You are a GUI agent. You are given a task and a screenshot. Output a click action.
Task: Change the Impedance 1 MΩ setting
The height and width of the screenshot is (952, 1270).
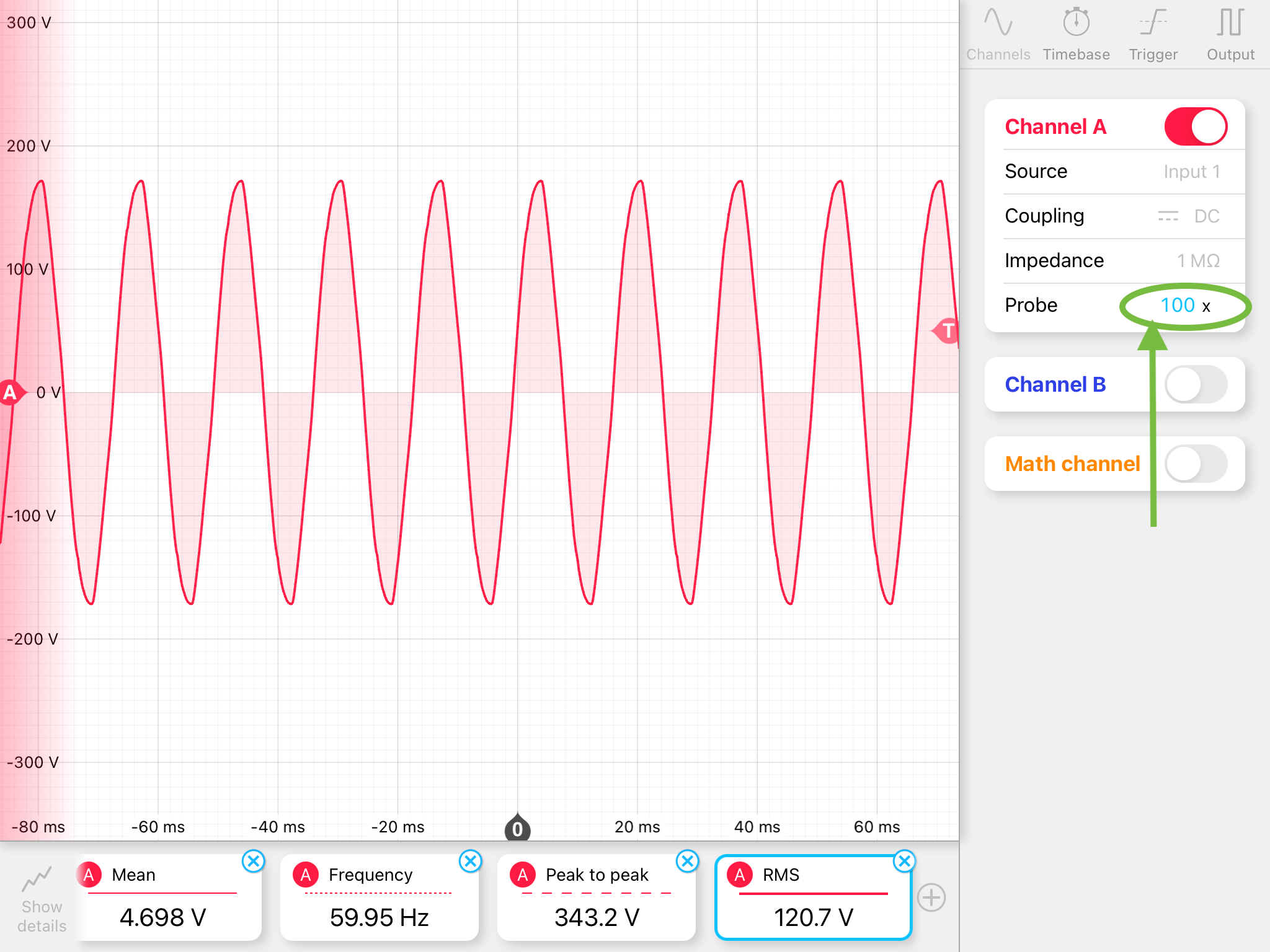click(x=1114, y=261)
